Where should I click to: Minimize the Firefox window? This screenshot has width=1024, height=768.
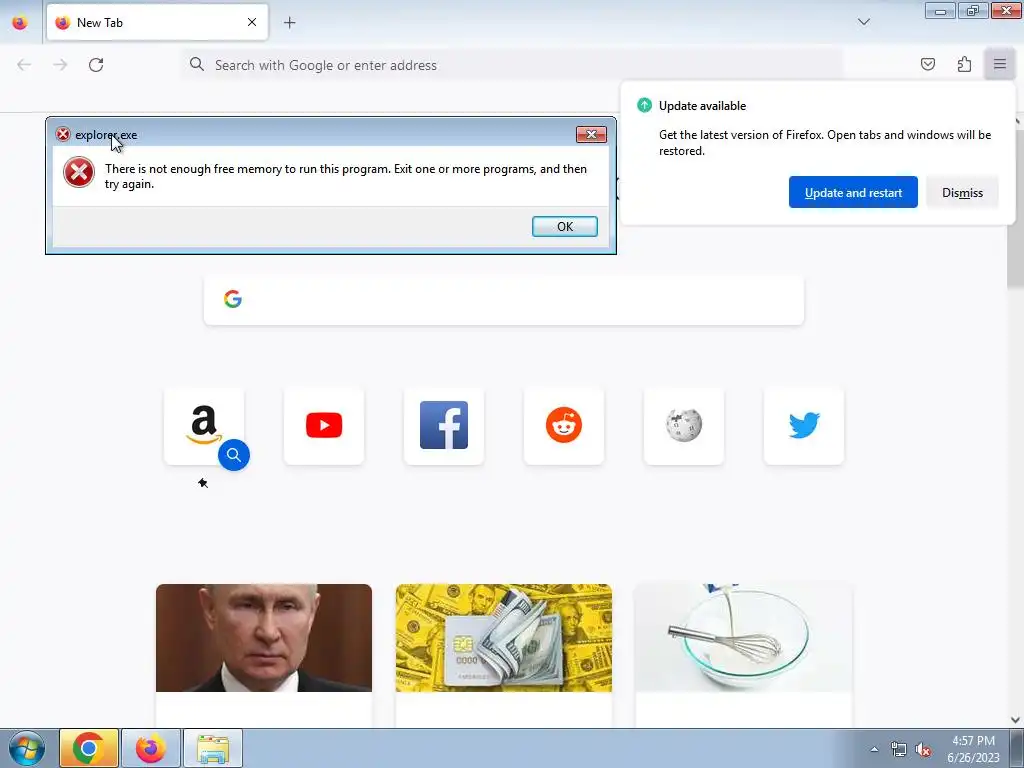pos(940,10)
